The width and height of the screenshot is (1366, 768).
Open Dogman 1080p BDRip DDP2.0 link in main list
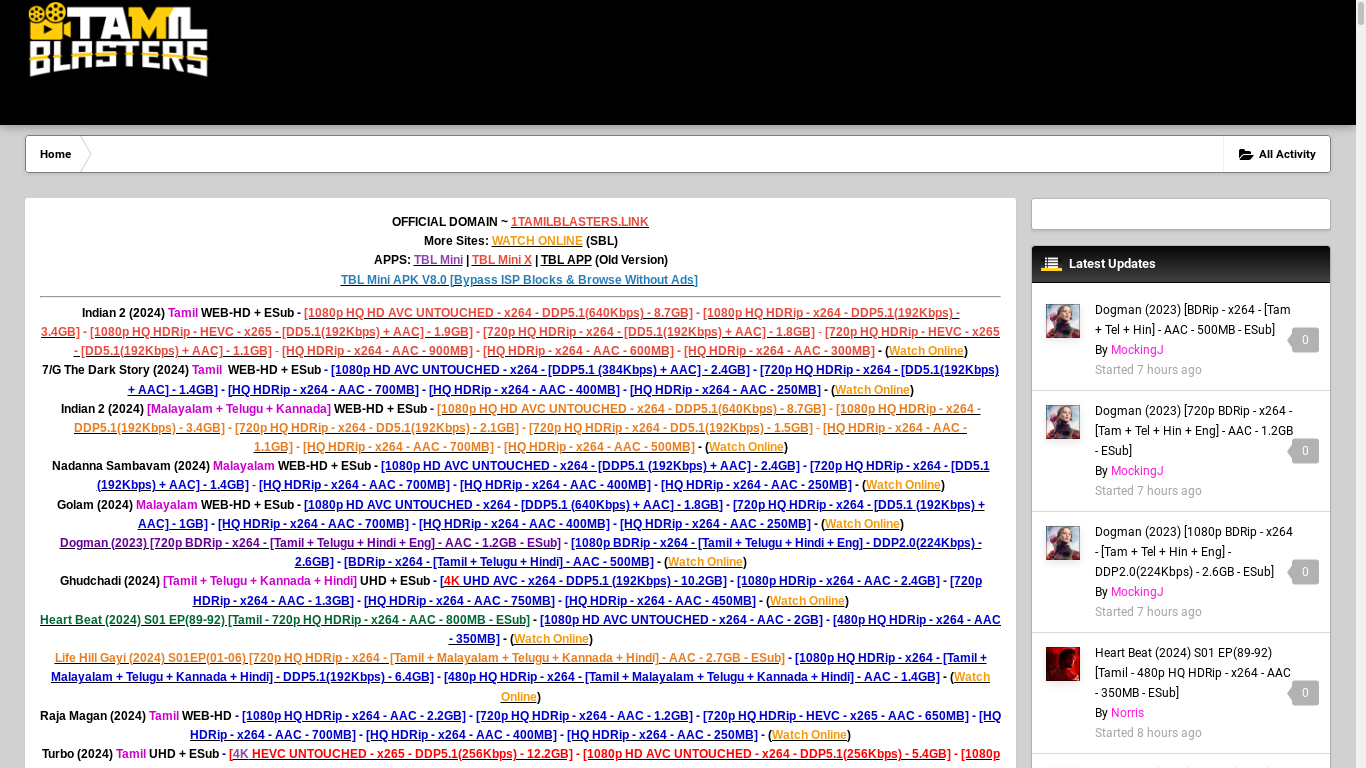[x=638, y=552]
